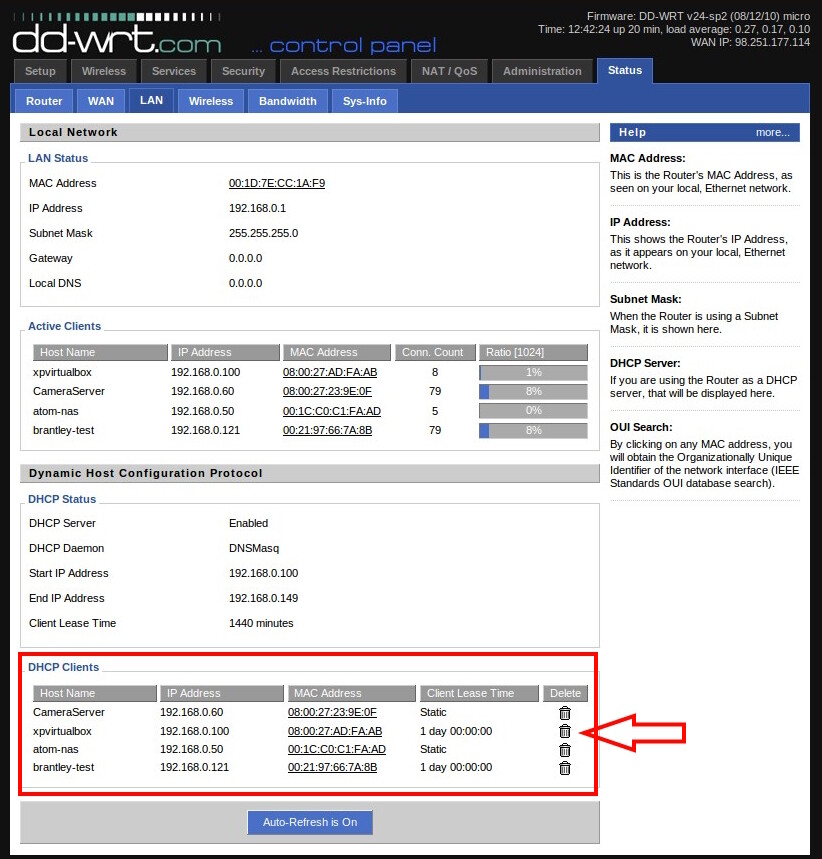Open the Services tab

174,71
